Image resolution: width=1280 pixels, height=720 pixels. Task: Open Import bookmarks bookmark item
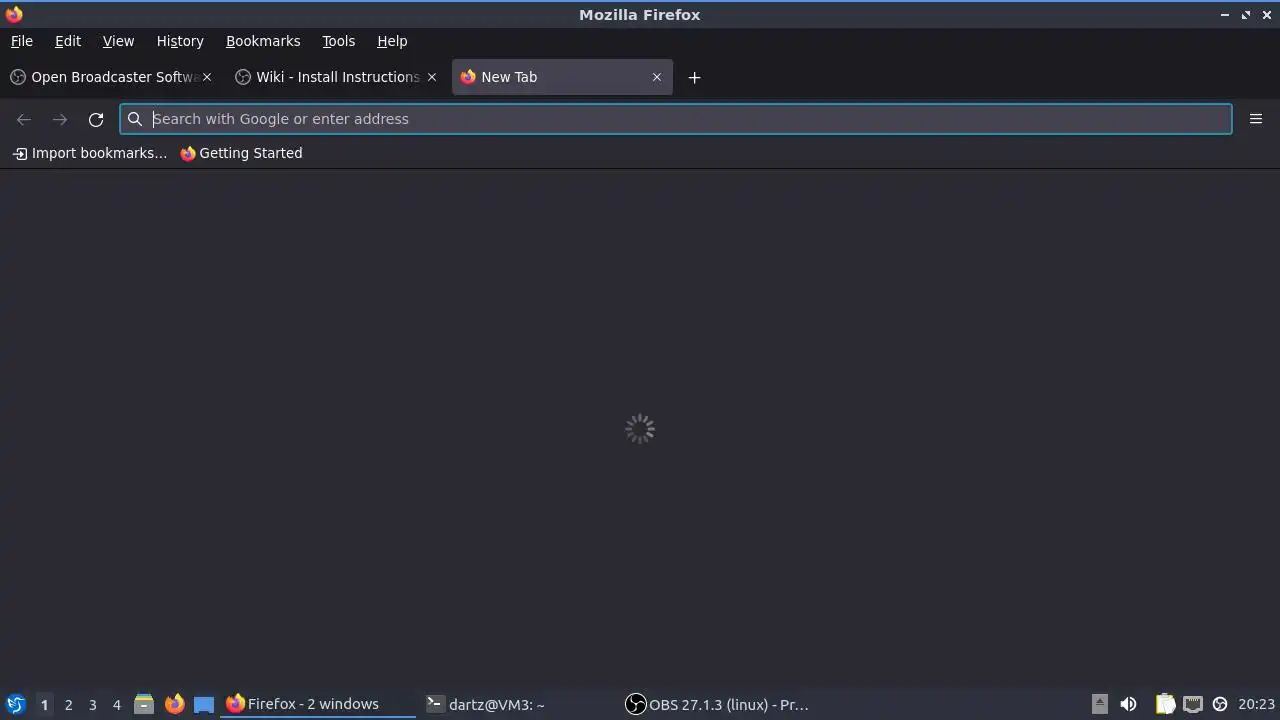pyautogui.click(x=90, y=153)
